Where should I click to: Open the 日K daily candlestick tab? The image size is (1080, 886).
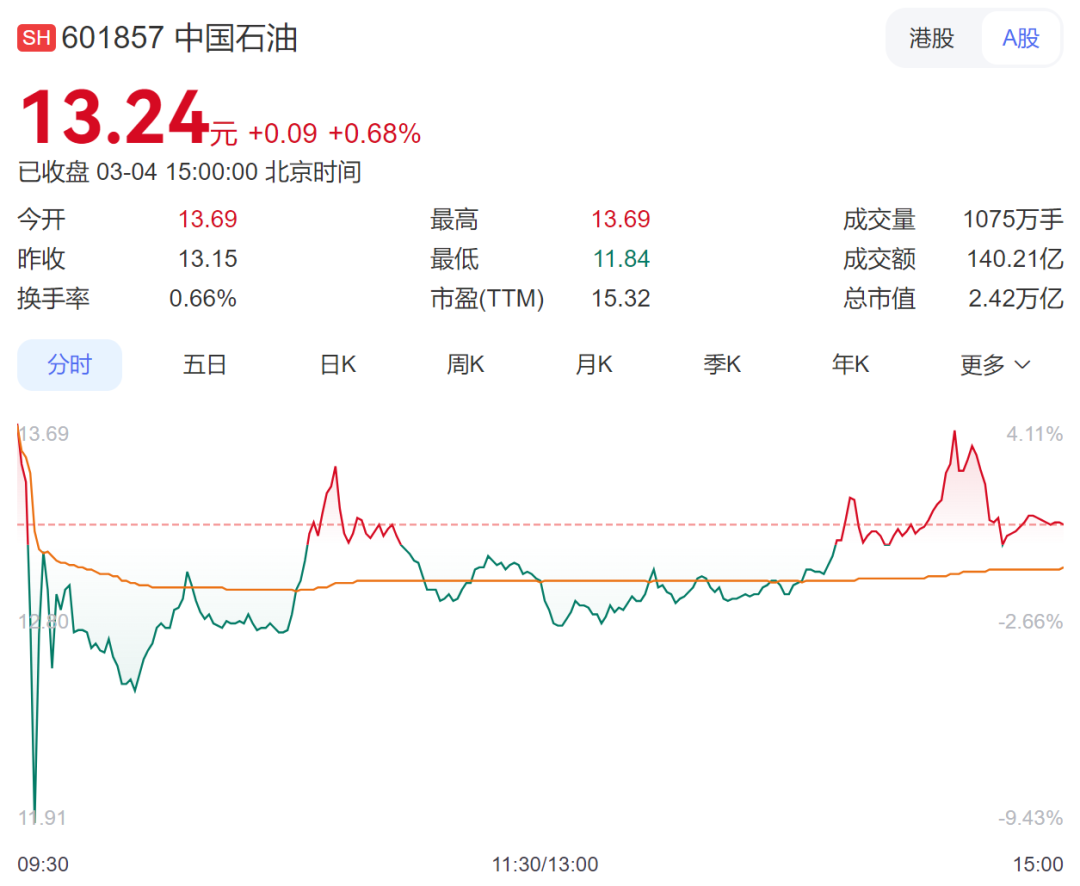[x=338, y=364]
